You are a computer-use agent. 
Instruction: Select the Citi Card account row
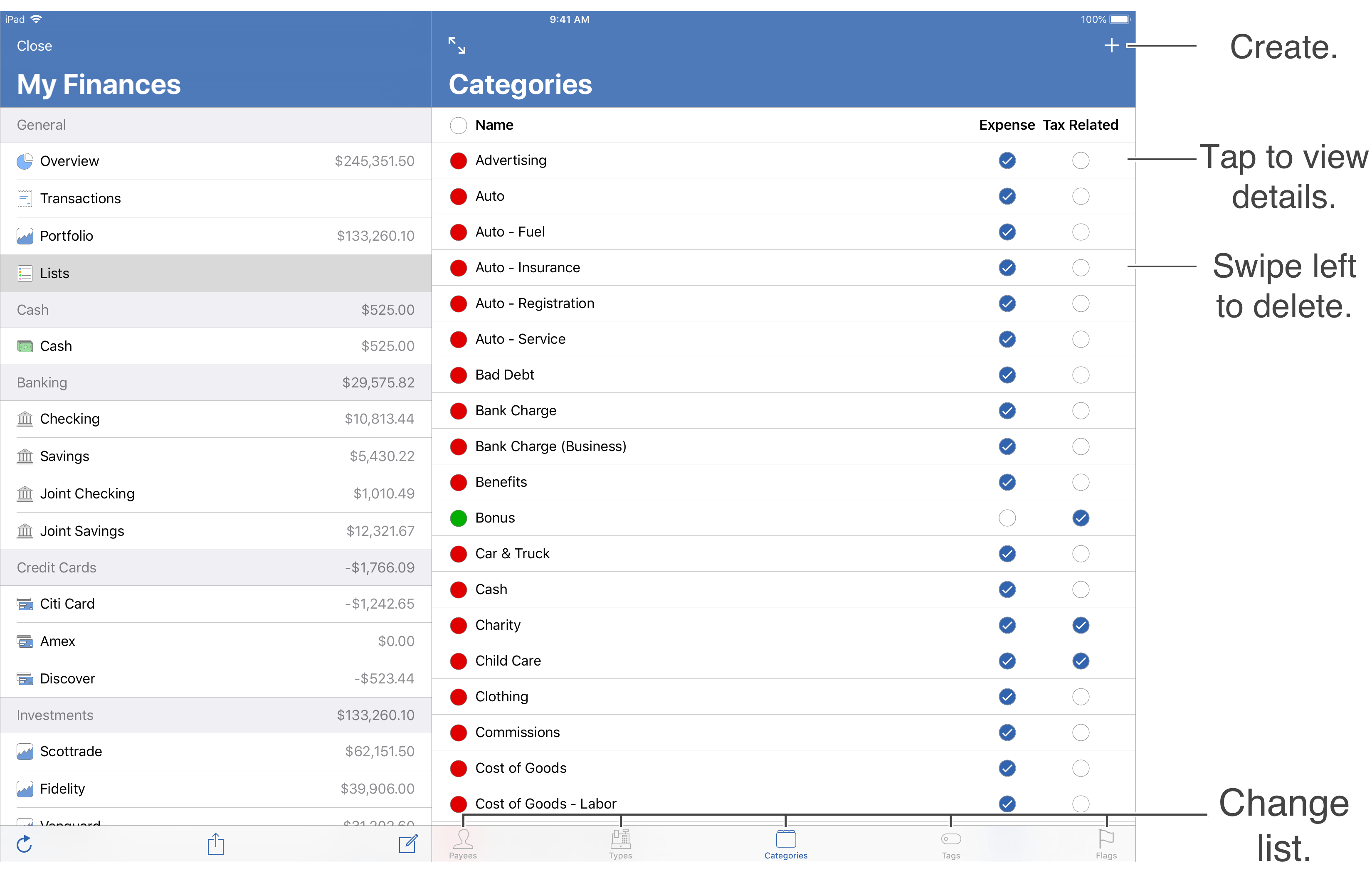pyautogui.click(x=215, y=604)
